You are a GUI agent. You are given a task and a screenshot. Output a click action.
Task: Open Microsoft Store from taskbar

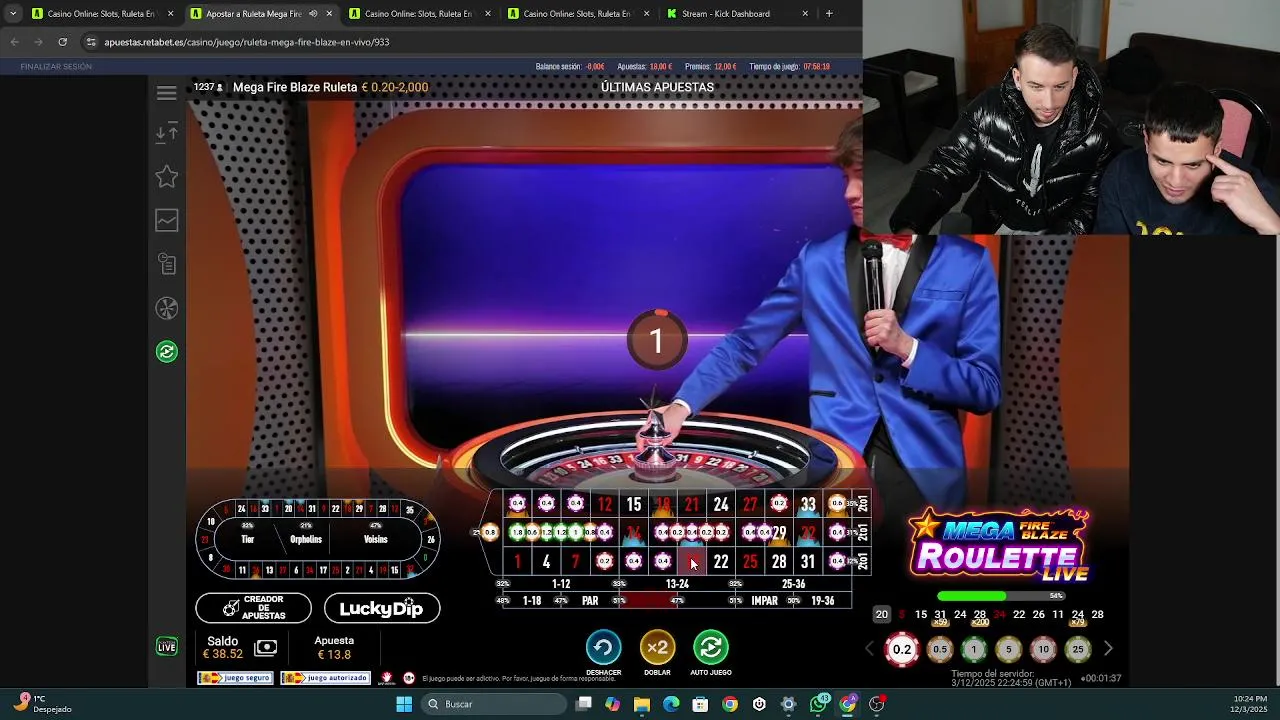click(700, 704)
